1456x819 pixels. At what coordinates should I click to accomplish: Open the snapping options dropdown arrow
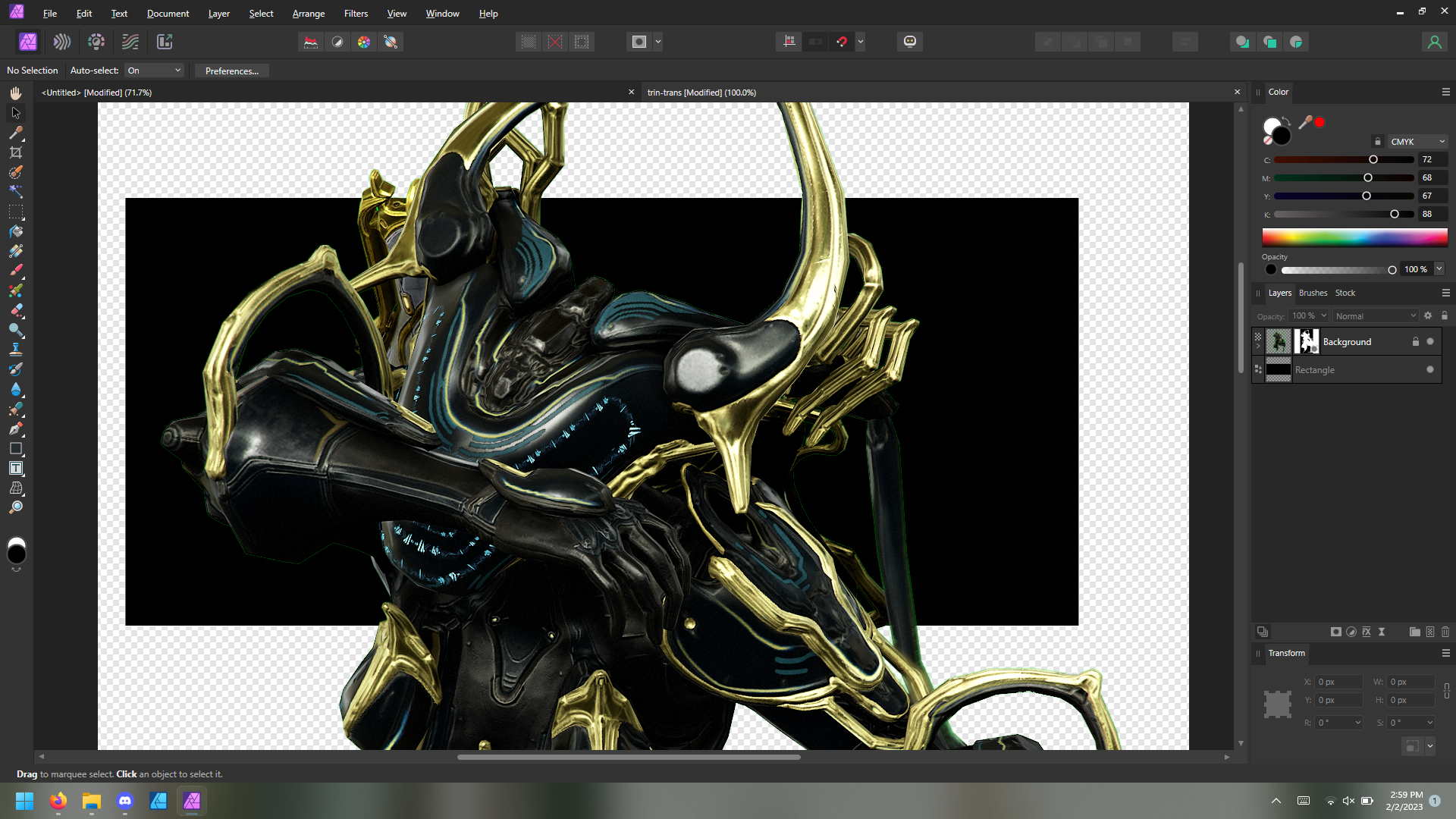861,42
